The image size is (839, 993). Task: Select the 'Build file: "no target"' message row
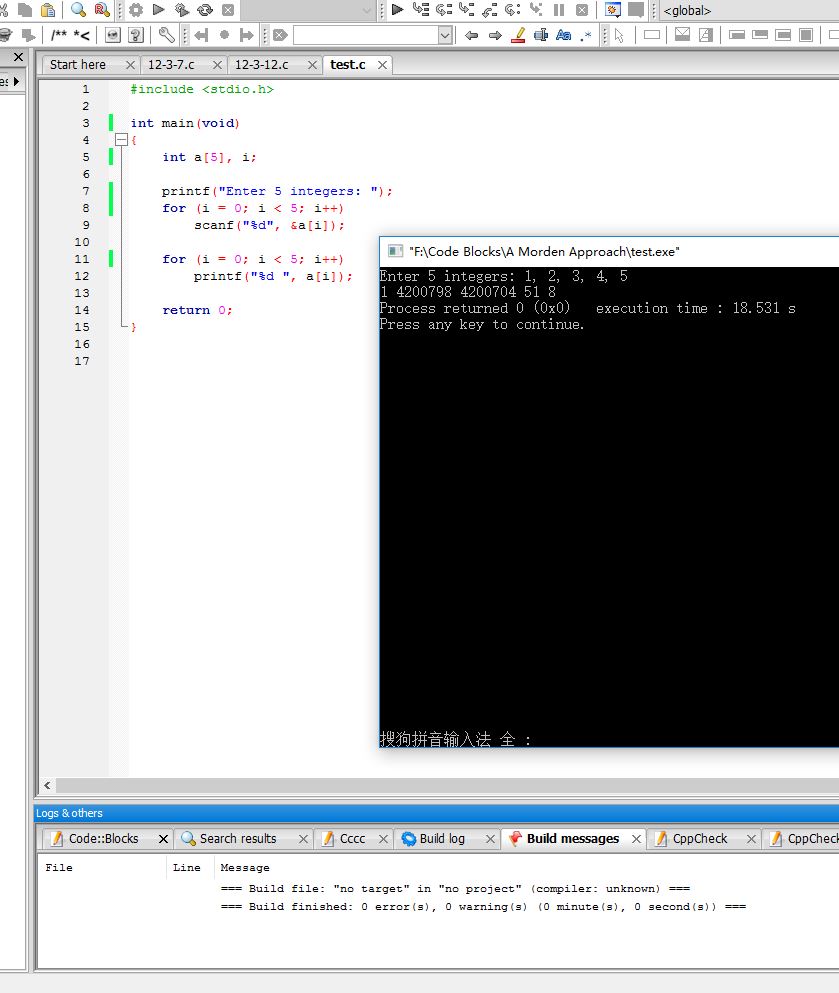[x=455, y=889]
